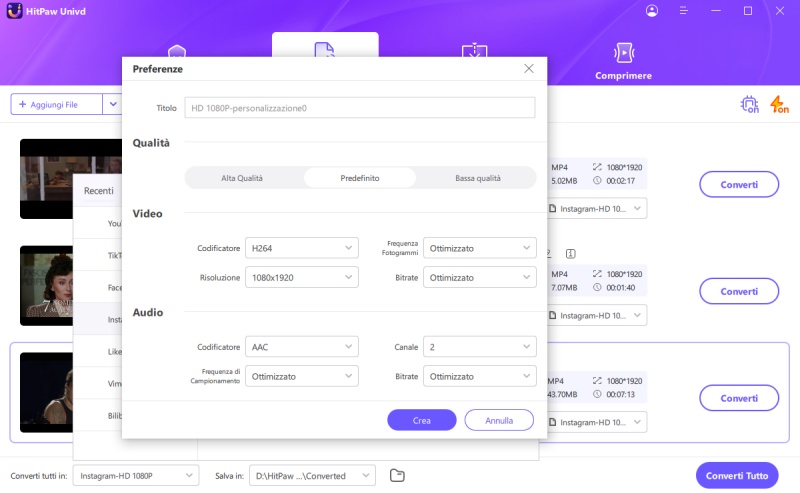Viewport: 800px width, 493px height.
Task: Close the Preferenze dialog
Action: pos(529,69)
